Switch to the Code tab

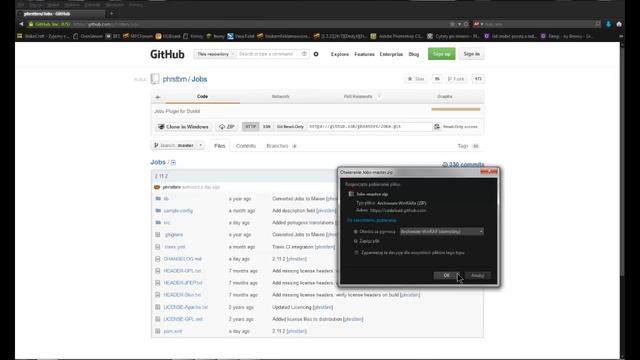click(202, 96)
